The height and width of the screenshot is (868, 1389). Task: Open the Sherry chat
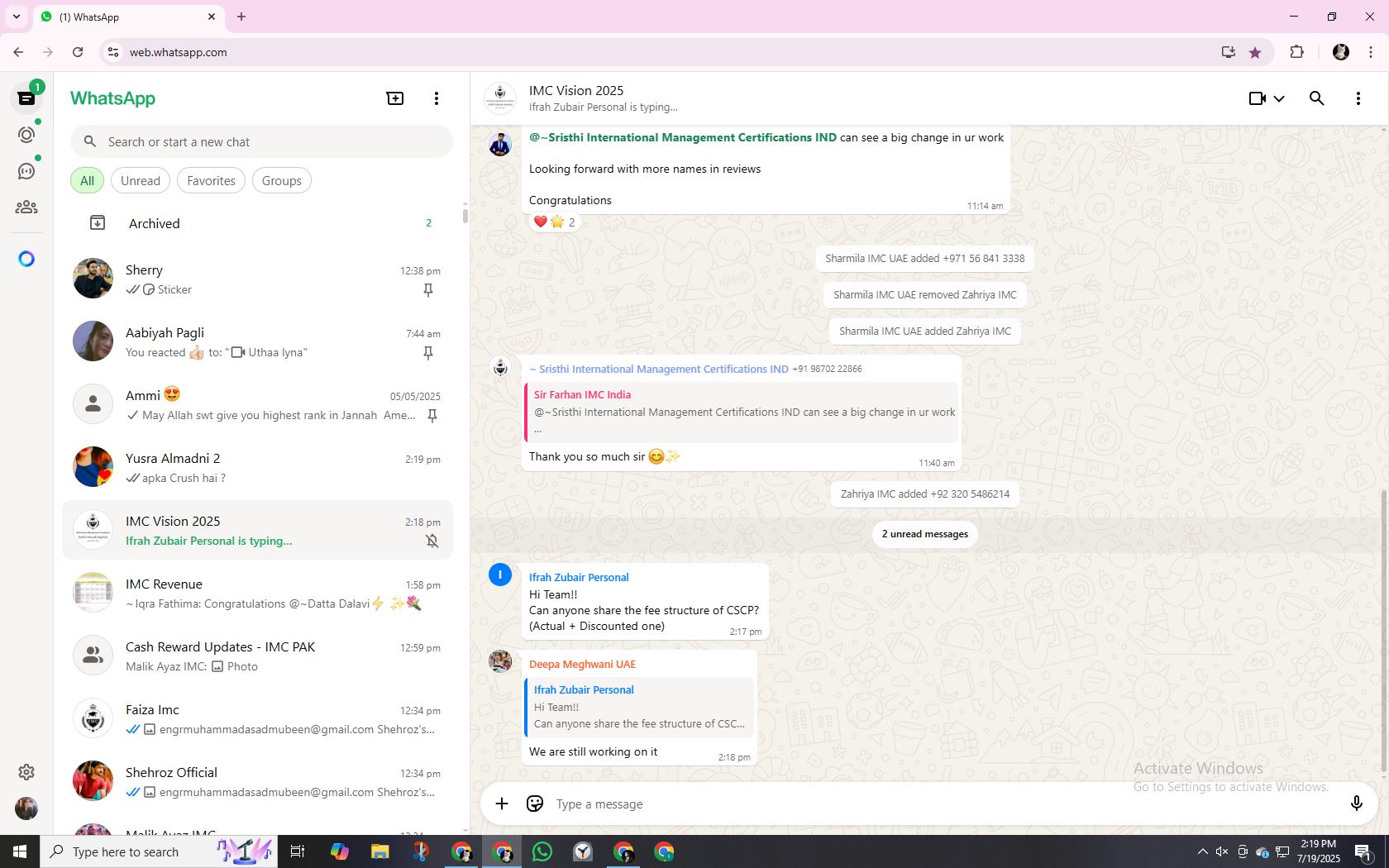(257, 279)
